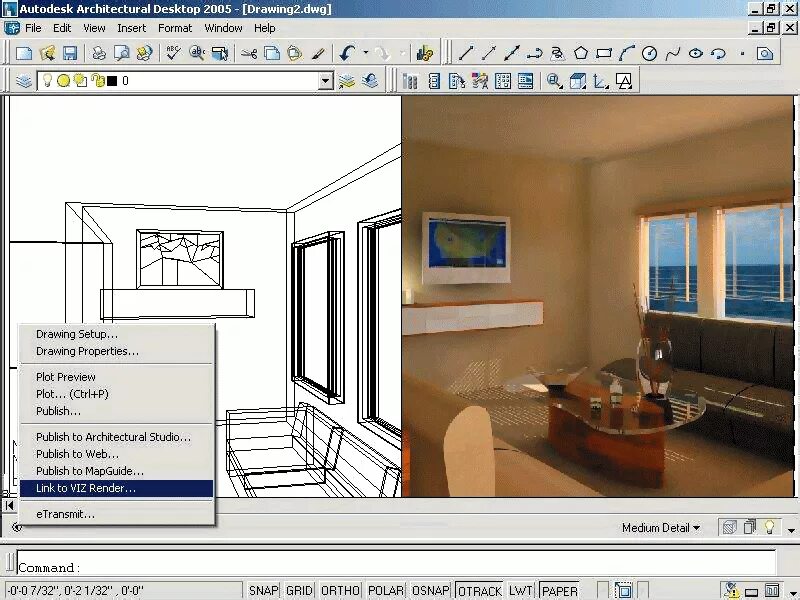Toggle OTRACK in status bar

pos(479,590)
